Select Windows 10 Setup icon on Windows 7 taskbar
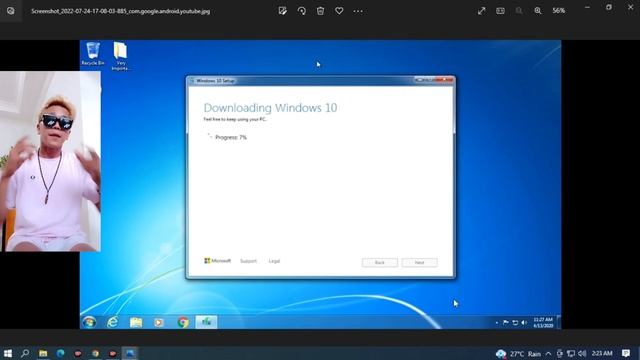This screenshot has width=640, height=360. click(x=206, y=322)
